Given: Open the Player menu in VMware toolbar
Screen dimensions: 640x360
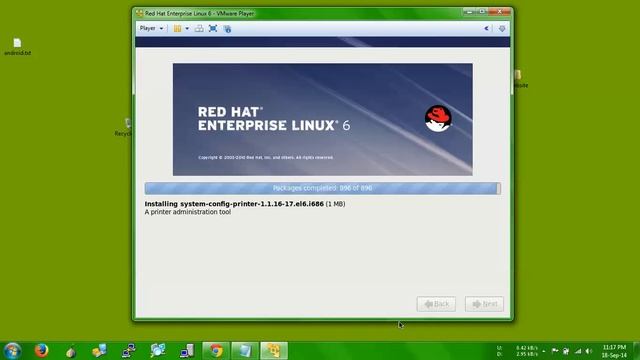Looking at the screenshot, I should (151, 28).
